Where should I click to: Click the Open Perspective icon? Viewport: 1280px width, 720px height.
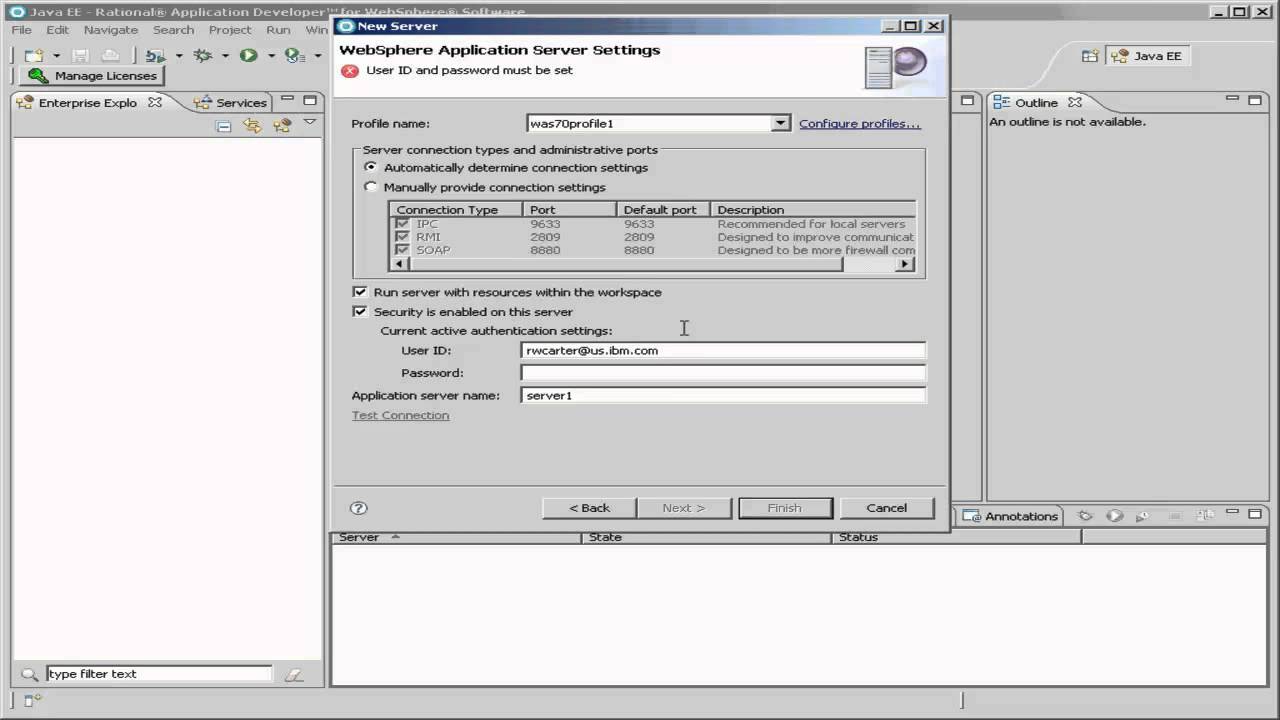(1090, 56)
